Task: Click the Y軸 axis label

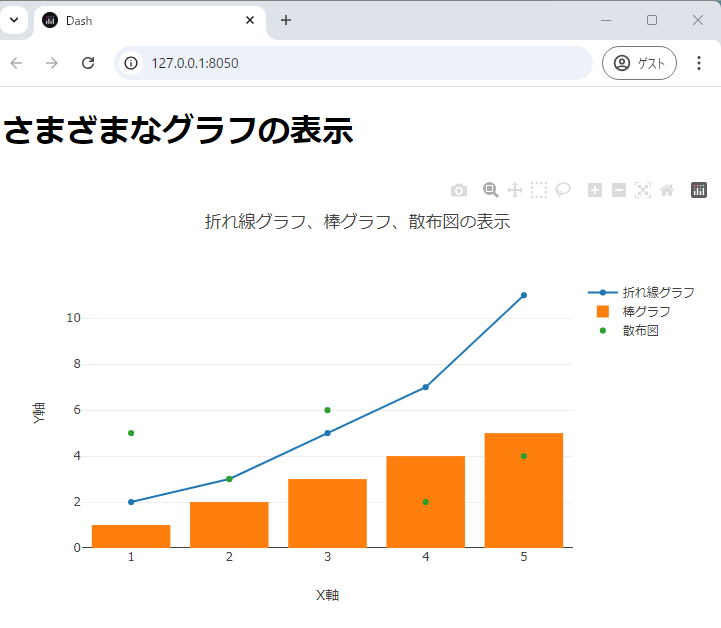Action: tap(39, 413)
